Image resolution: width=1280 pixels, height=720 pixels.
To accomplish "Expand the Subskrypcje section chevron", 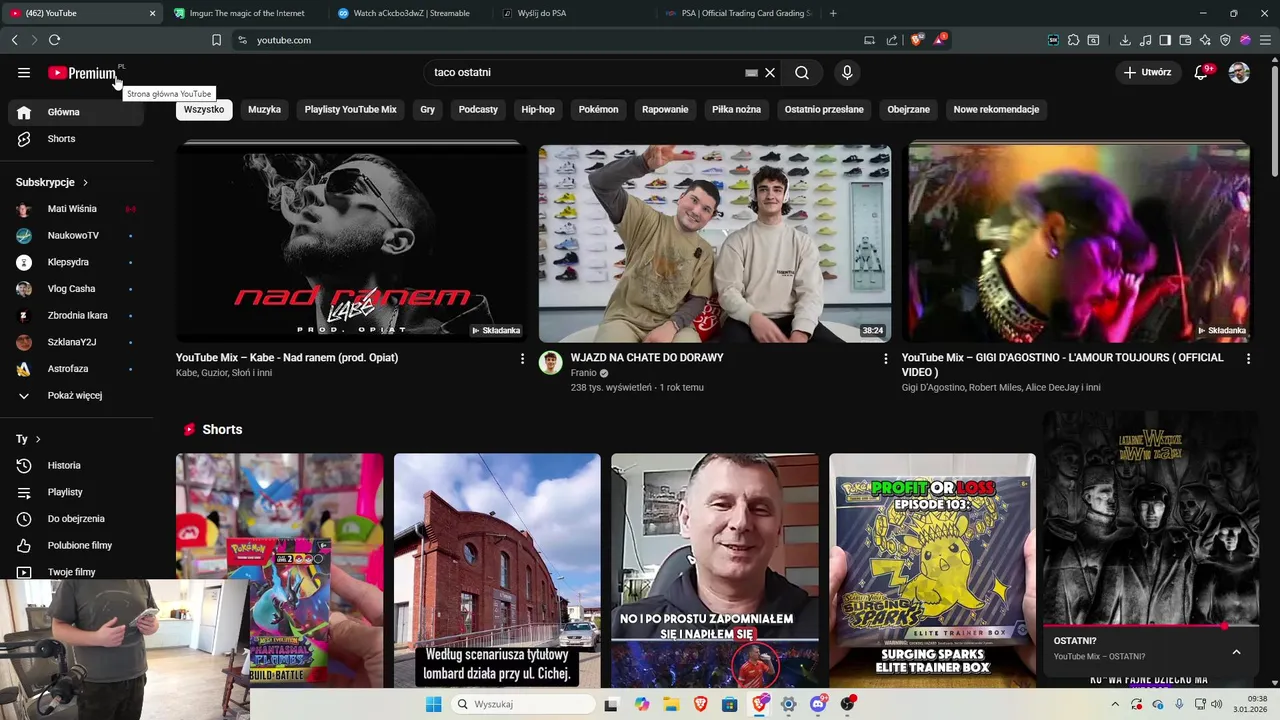I will click(85, 183).
